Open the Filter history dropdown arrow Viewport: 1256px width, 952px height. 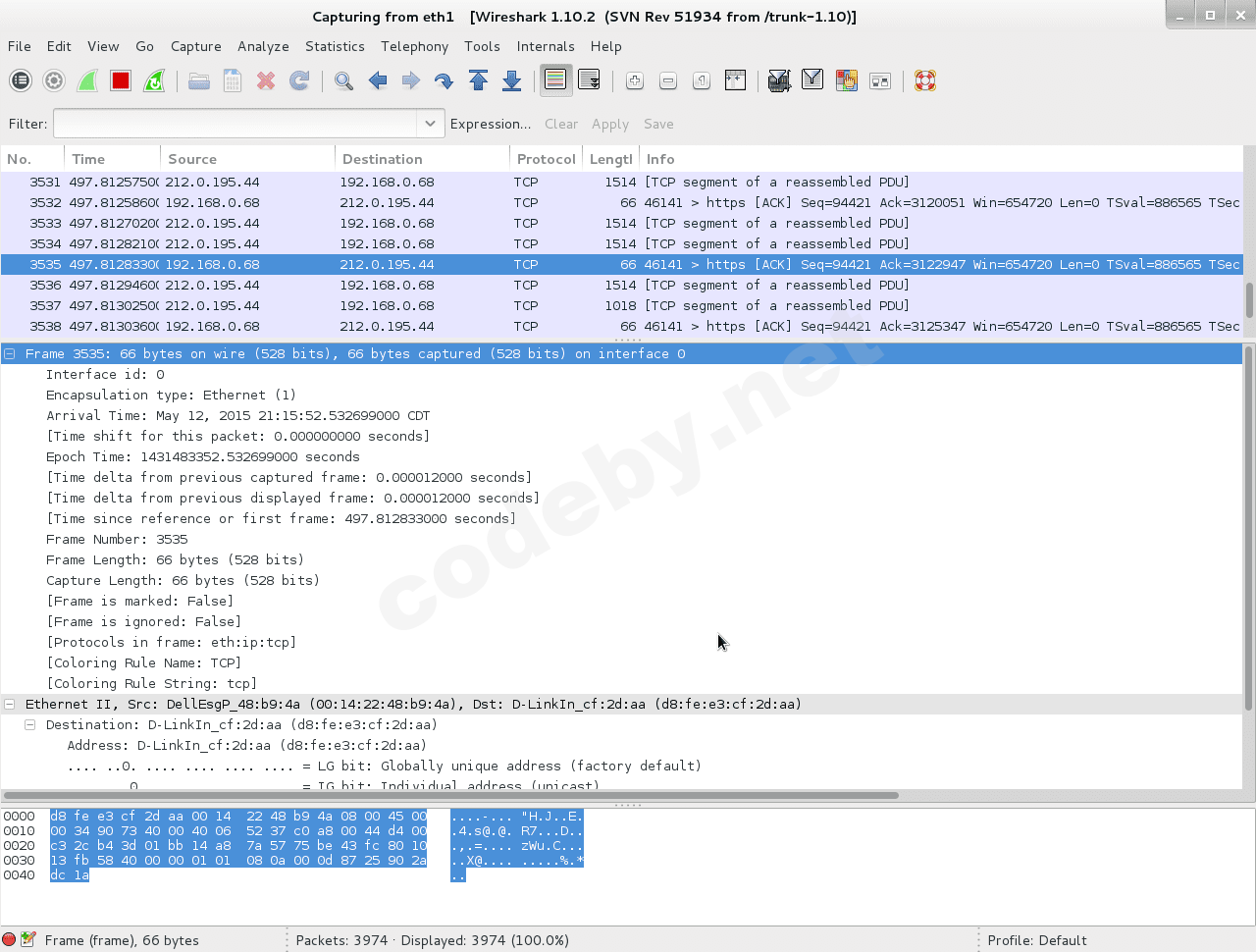429,124
